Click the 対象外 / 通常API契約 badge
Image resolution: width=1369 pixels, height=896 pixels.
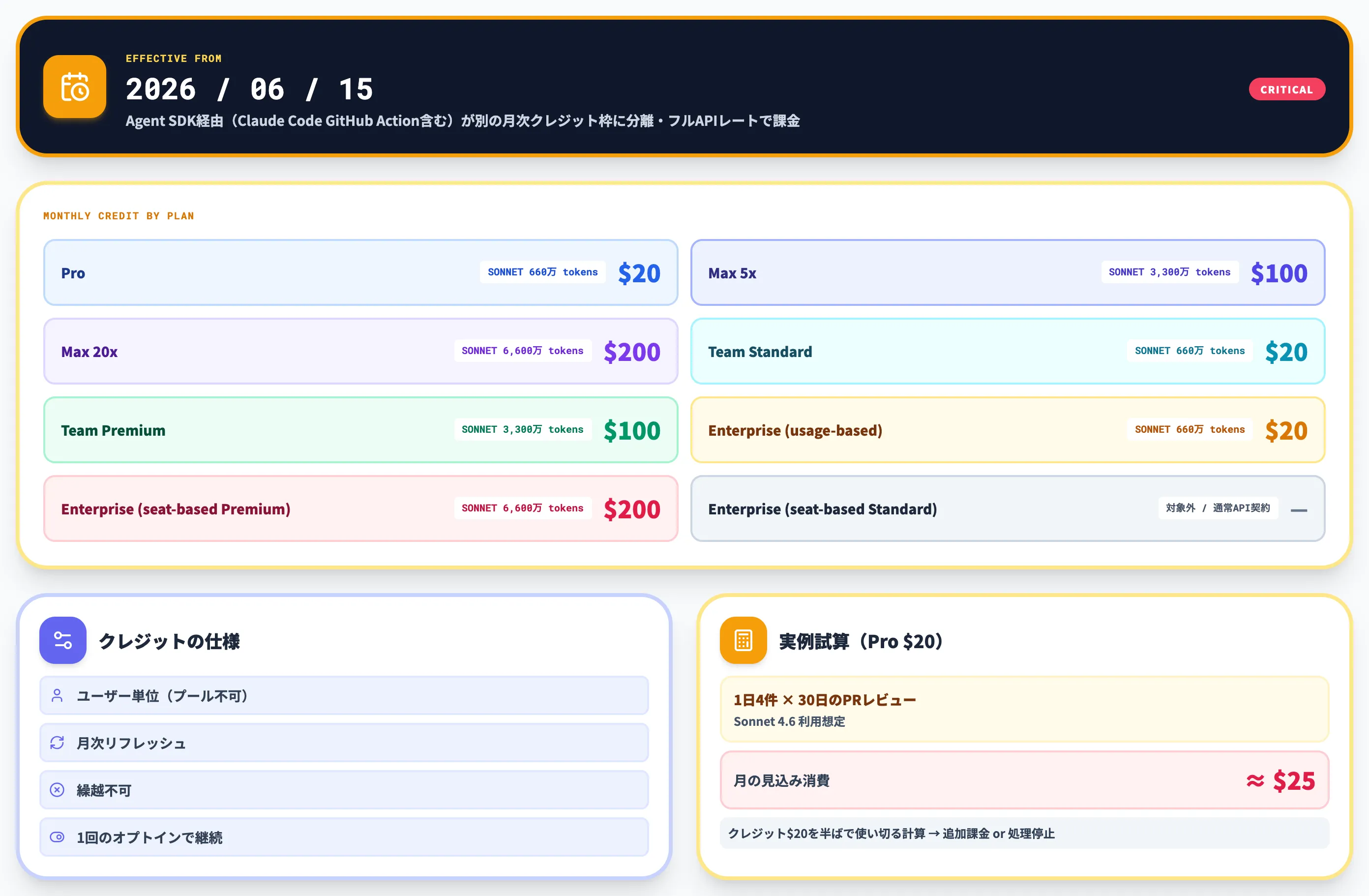click(1218, 508)
